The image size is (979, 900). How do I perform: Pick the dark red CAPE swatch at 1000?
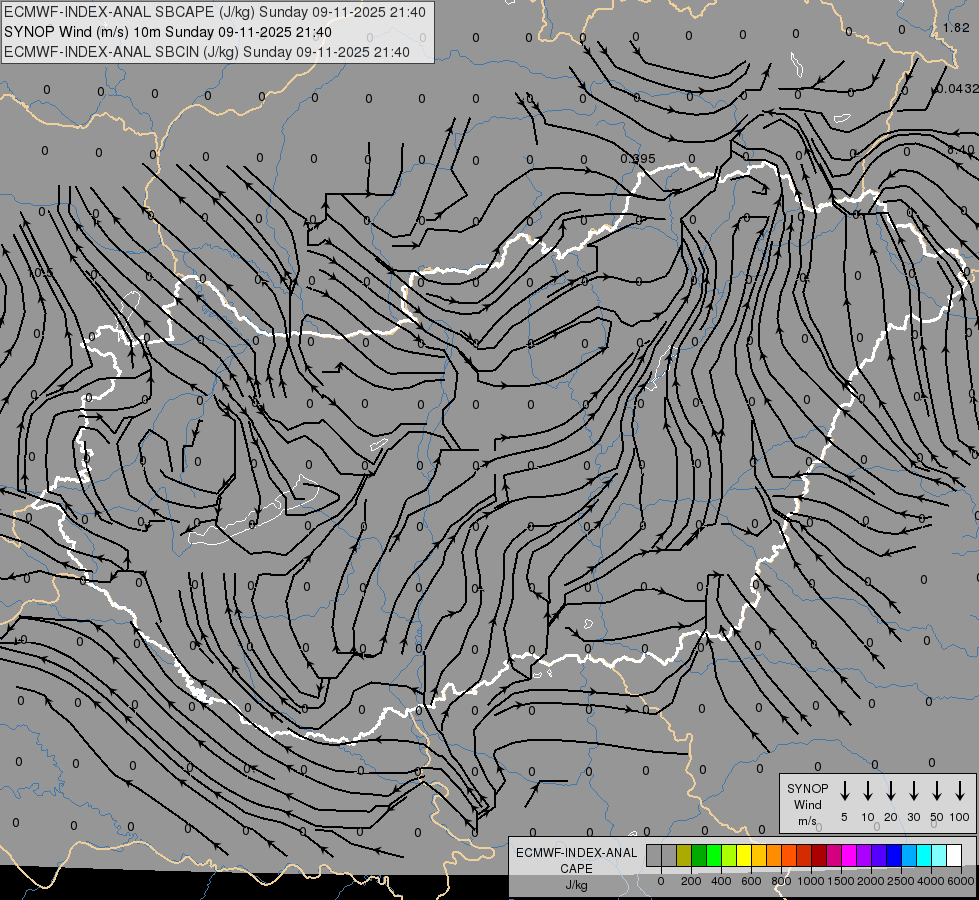click(x=819, y=855)
